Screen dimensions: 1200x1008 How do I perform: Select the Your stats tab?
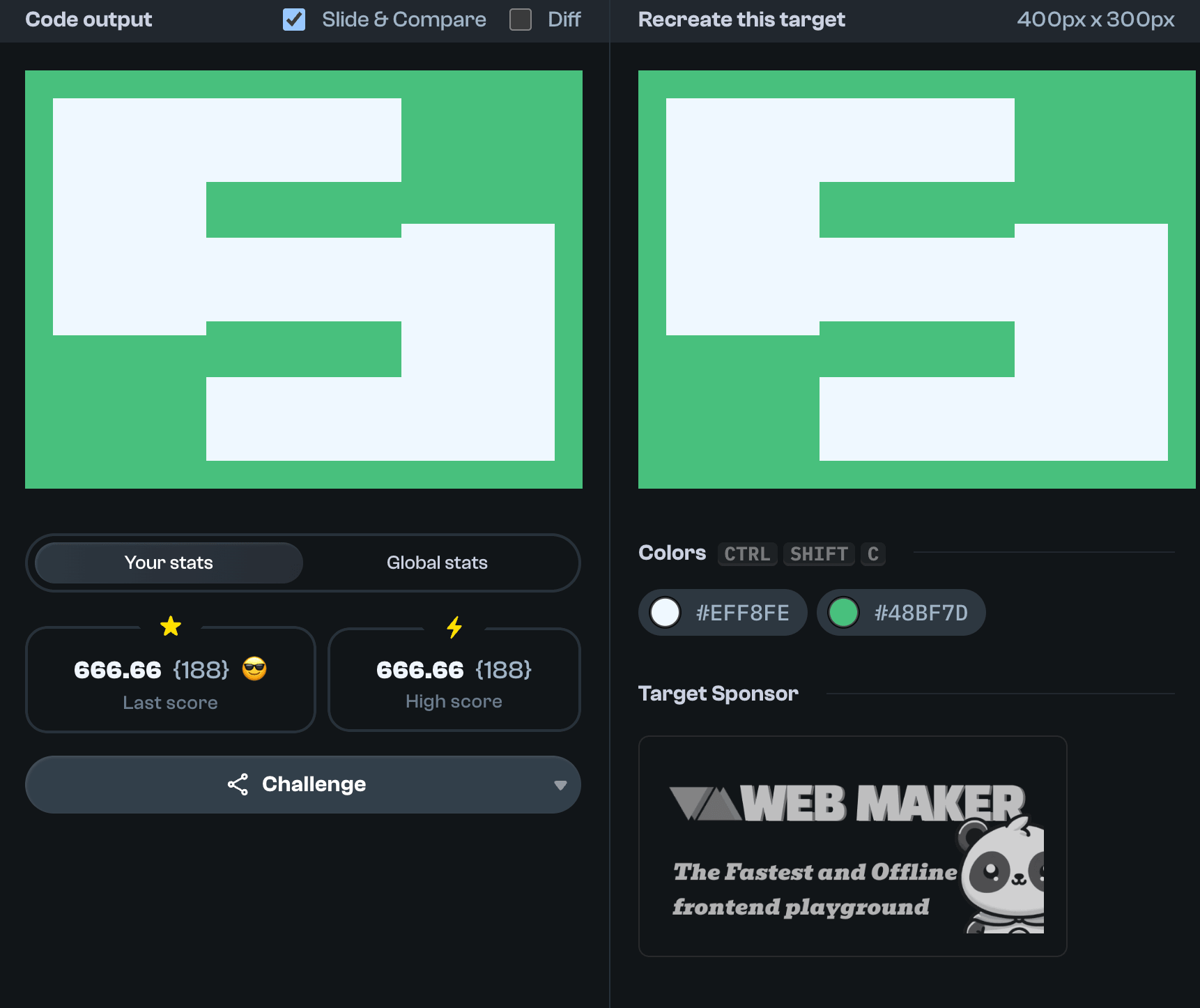click(169, 563)
